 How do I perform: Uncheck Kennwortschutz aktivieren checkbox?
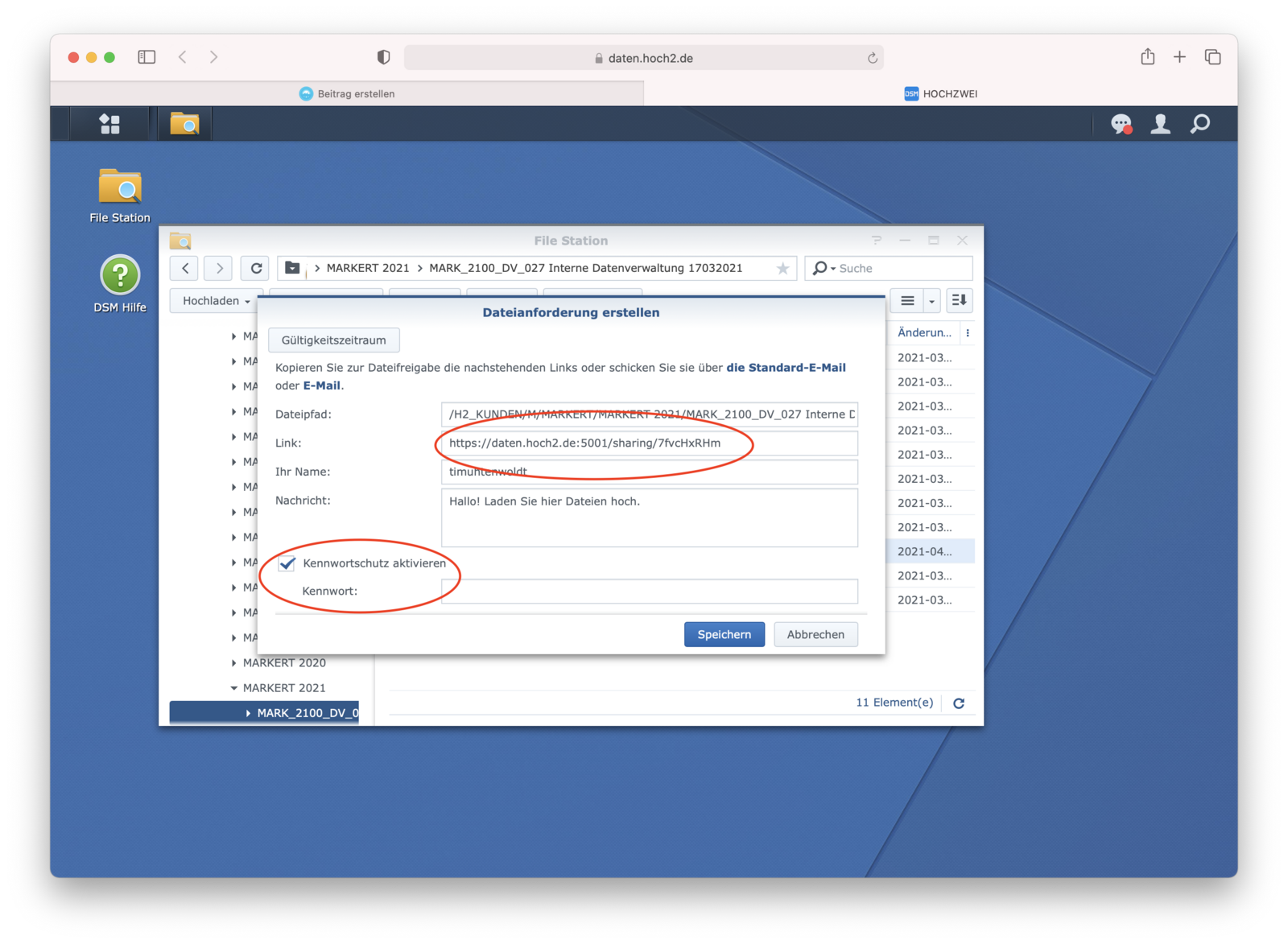pyautogui.click(x=287, y=563)
